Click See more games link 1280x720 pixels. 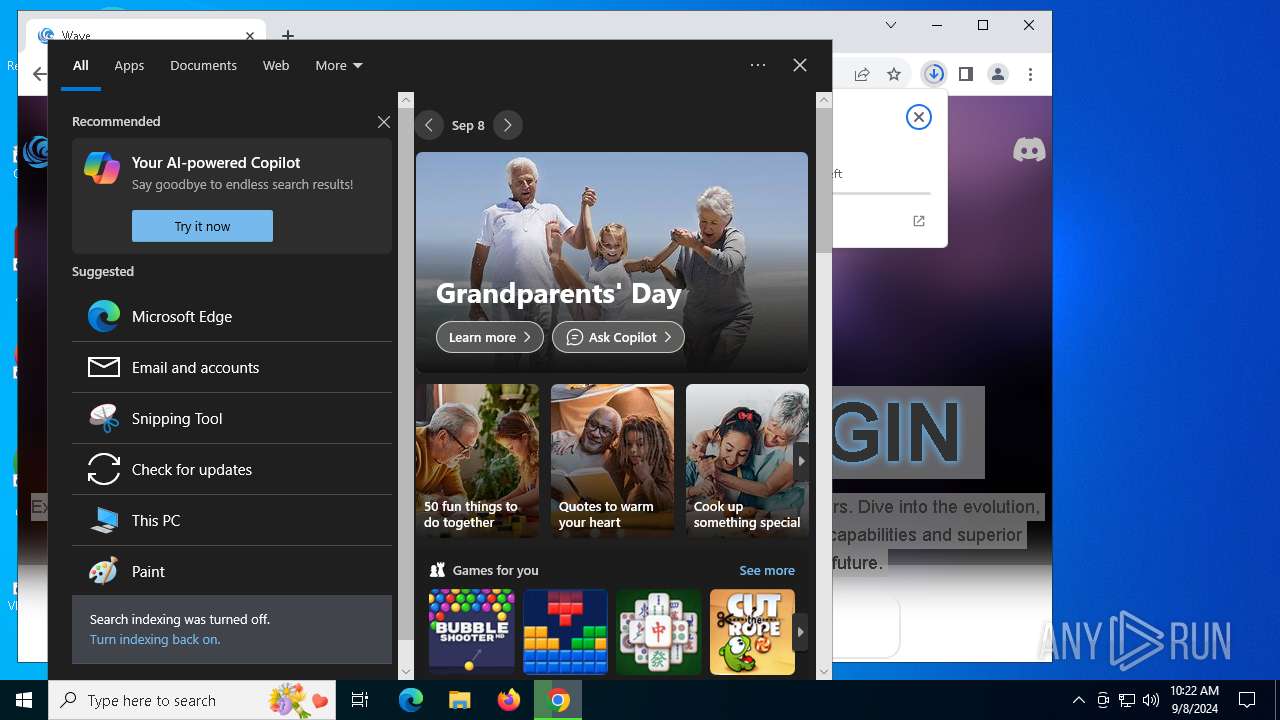[767, 570]
